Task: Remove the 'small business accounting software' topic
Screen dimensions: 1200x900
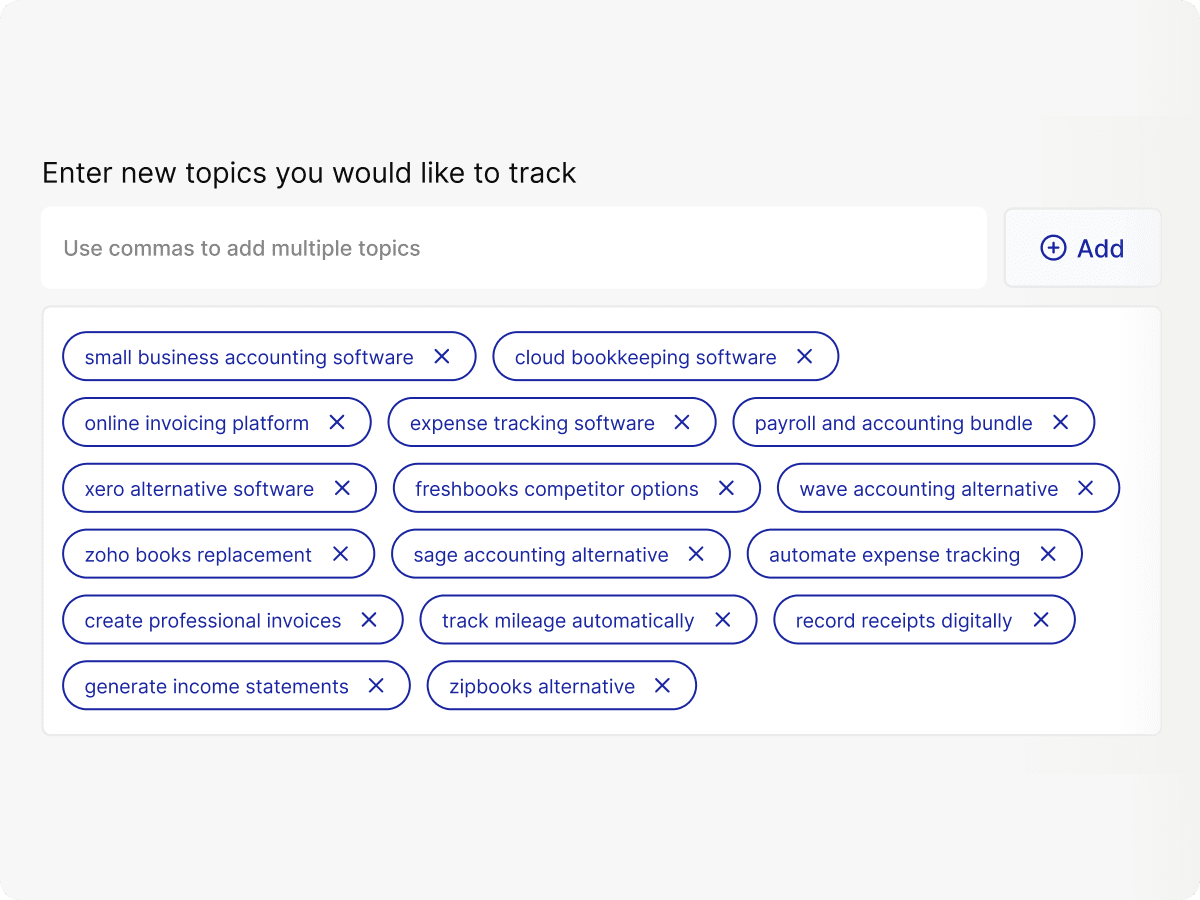Action: click(442, 357)
